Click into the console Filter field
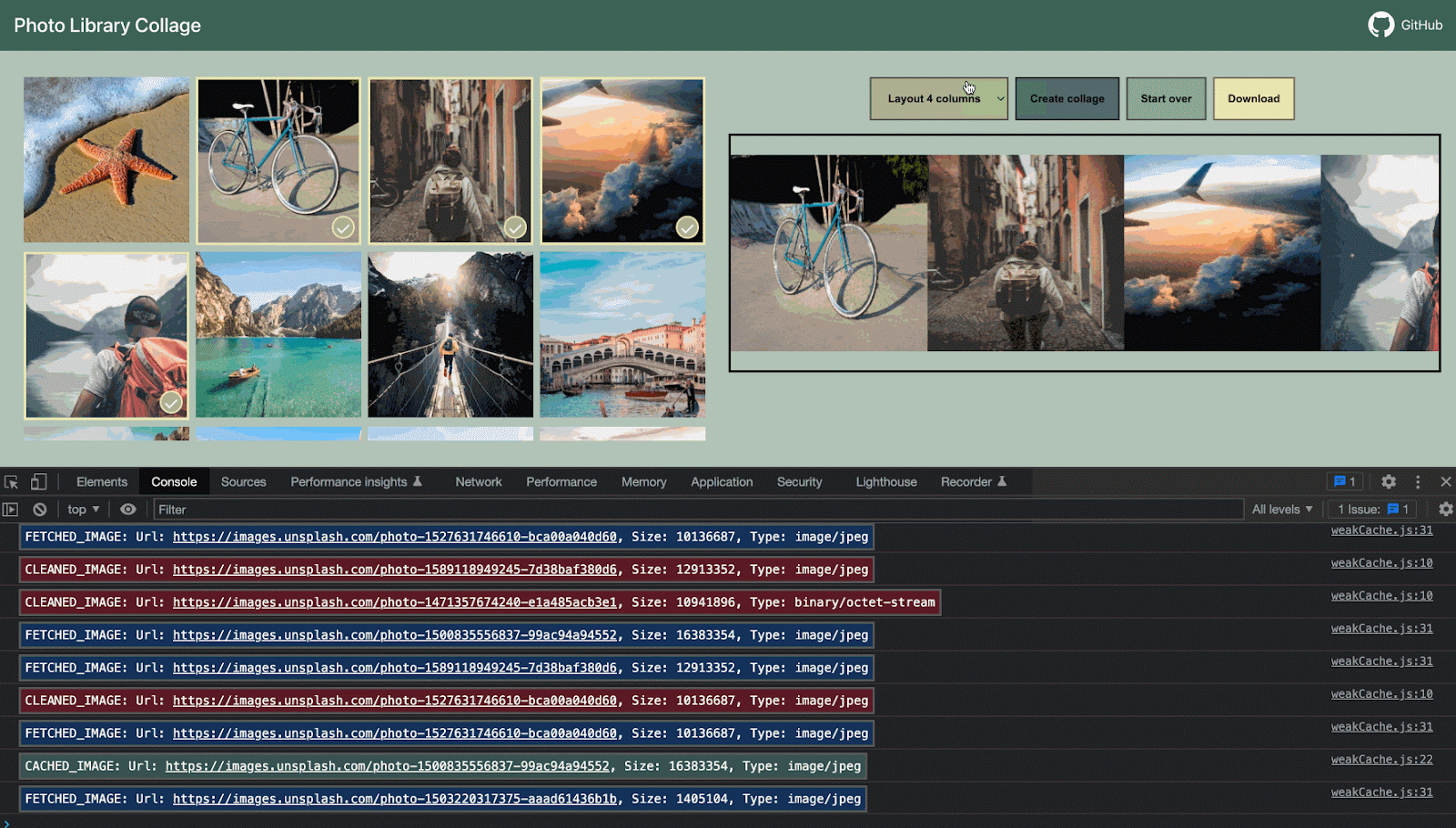The height and width of the screenshot is (828, 1456). point(697,510)
